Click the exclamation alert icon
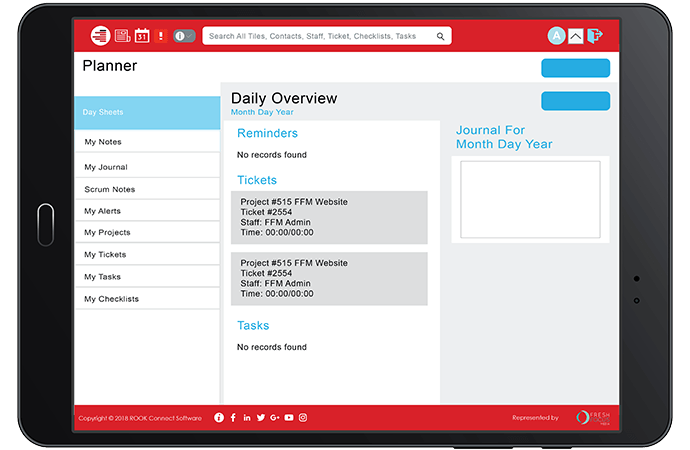Image resolution: width=690 pixels, height=450 pixels. pos(160,36)
